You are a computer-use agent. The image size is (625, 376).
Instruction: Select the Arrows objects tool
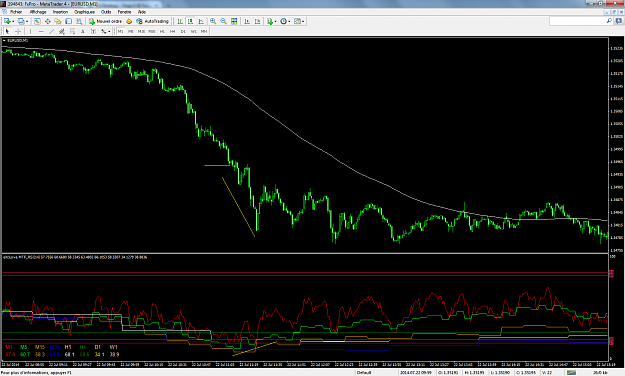104,31
